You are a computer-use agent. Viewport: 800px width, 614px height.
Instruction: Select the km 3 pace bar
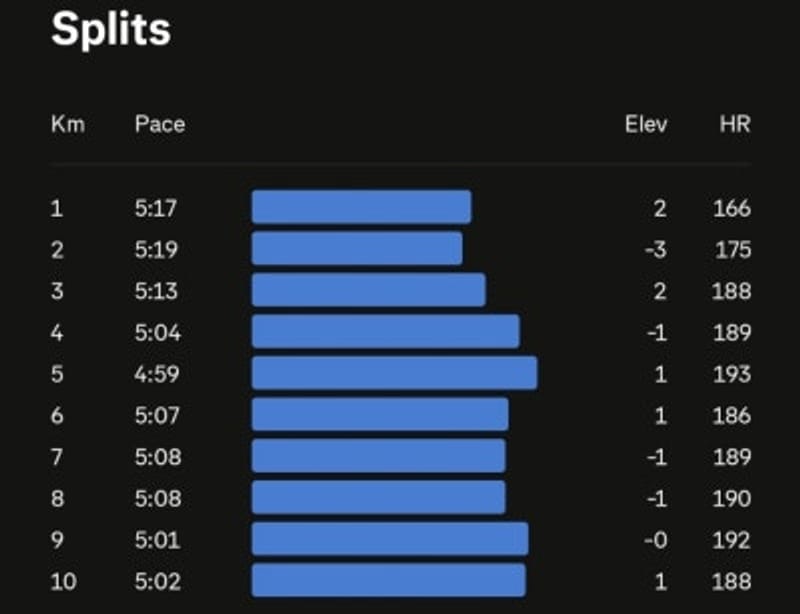[368, 290]
